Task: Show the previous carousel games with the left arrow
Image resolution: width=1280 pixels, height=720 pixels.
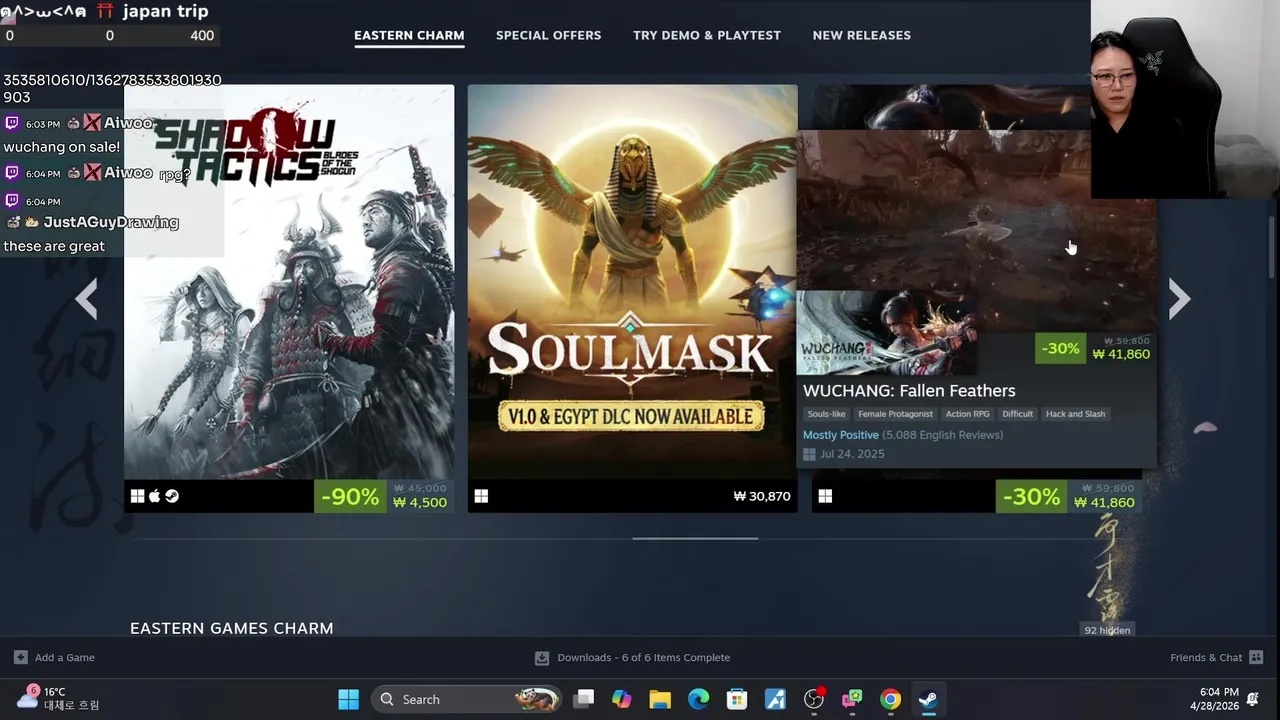Action: coord(87,299)
